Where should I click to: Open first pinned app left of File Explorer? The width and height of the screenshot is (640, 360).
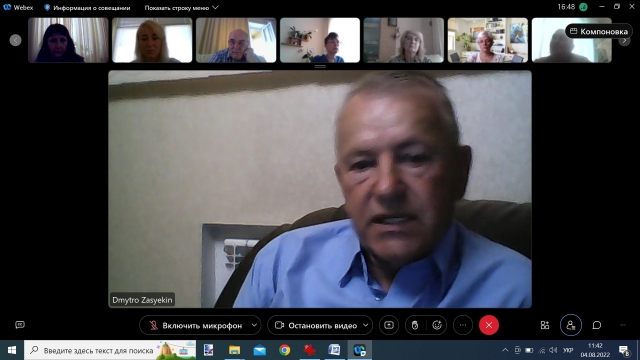pyautogui.click(x=209, y=350)
